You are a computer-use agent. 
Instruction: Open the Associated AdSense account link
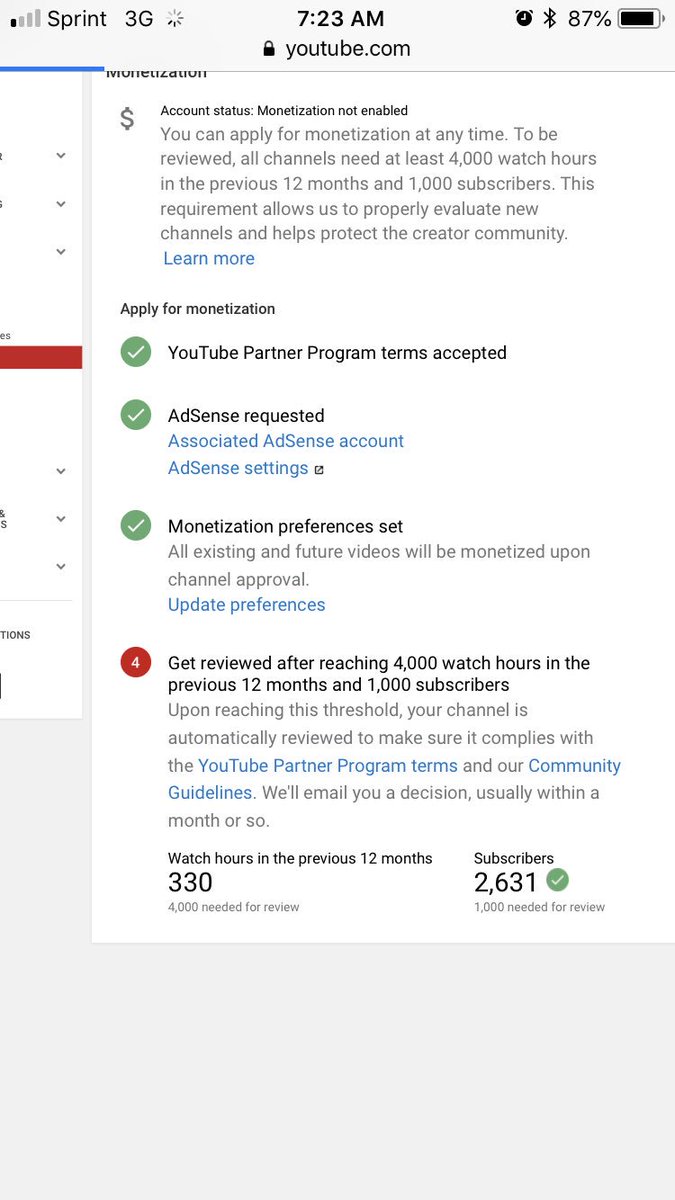286,441
